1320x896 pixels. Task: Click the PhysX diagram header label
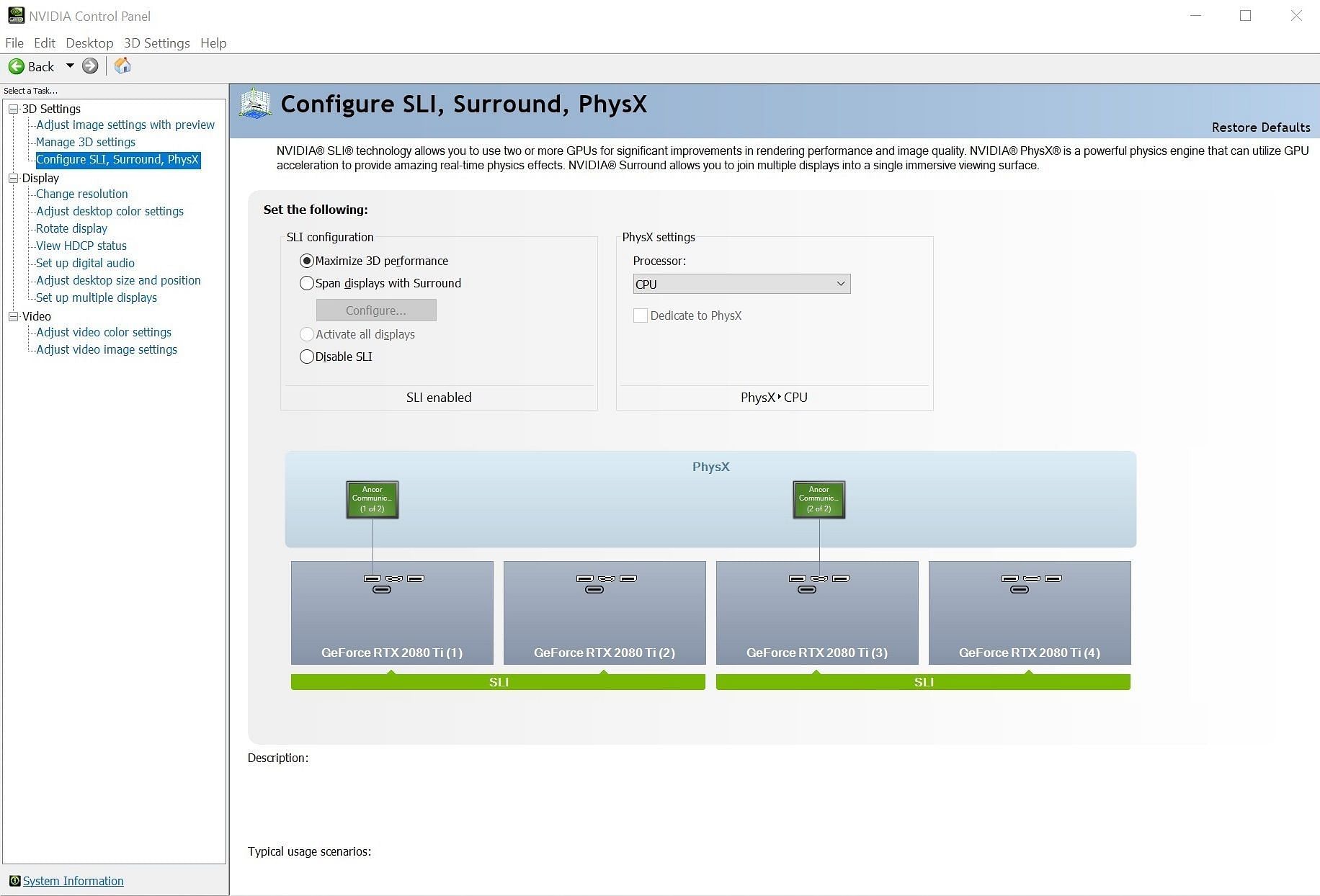pyautogui.click(x=711, y=467)
